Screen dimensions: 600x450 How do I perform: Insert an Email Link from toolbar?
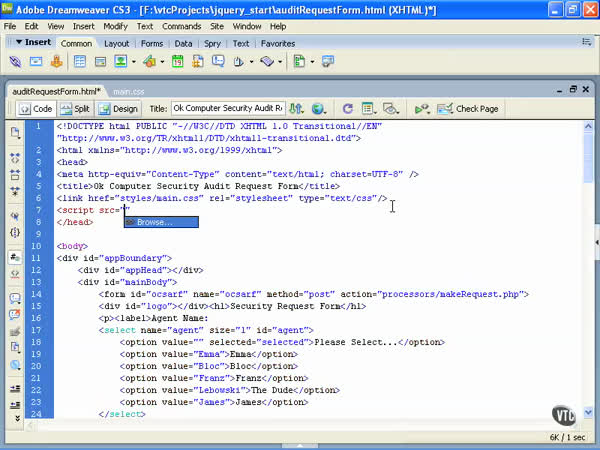(36, 62)
